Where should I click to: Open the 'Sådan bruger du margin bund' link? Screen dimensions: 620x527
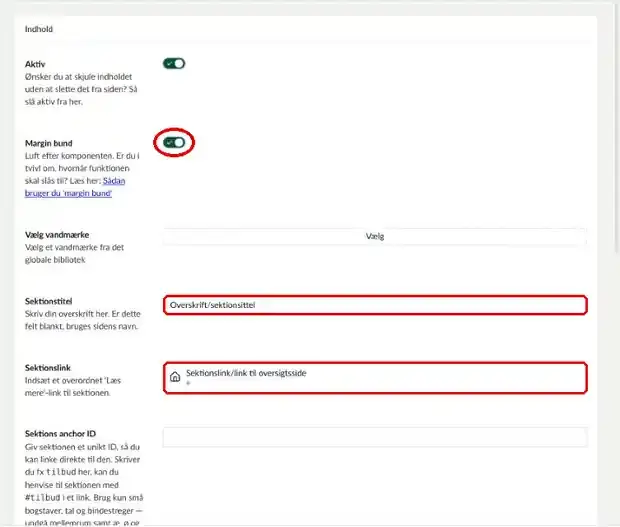[x=75, y=187]
